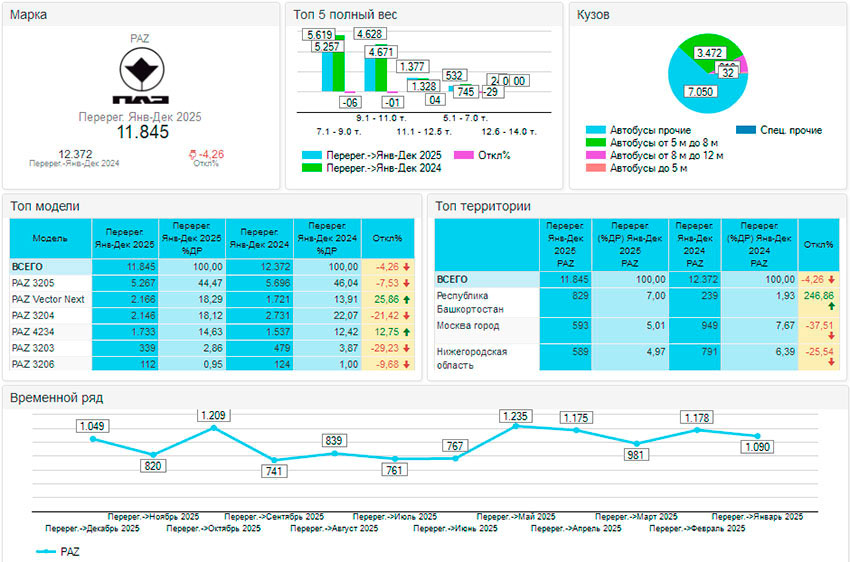Select the Нижегородская область territory row
Viewport: 850px width, 562px height.
coord(471,358)
